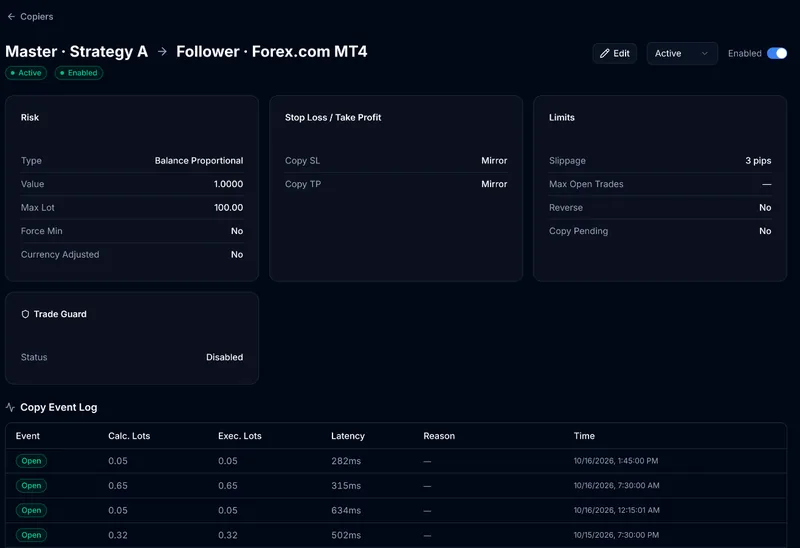Viewport: 800px width, 548px height.
Task: Click the green Active status badge
Action: 26,73
